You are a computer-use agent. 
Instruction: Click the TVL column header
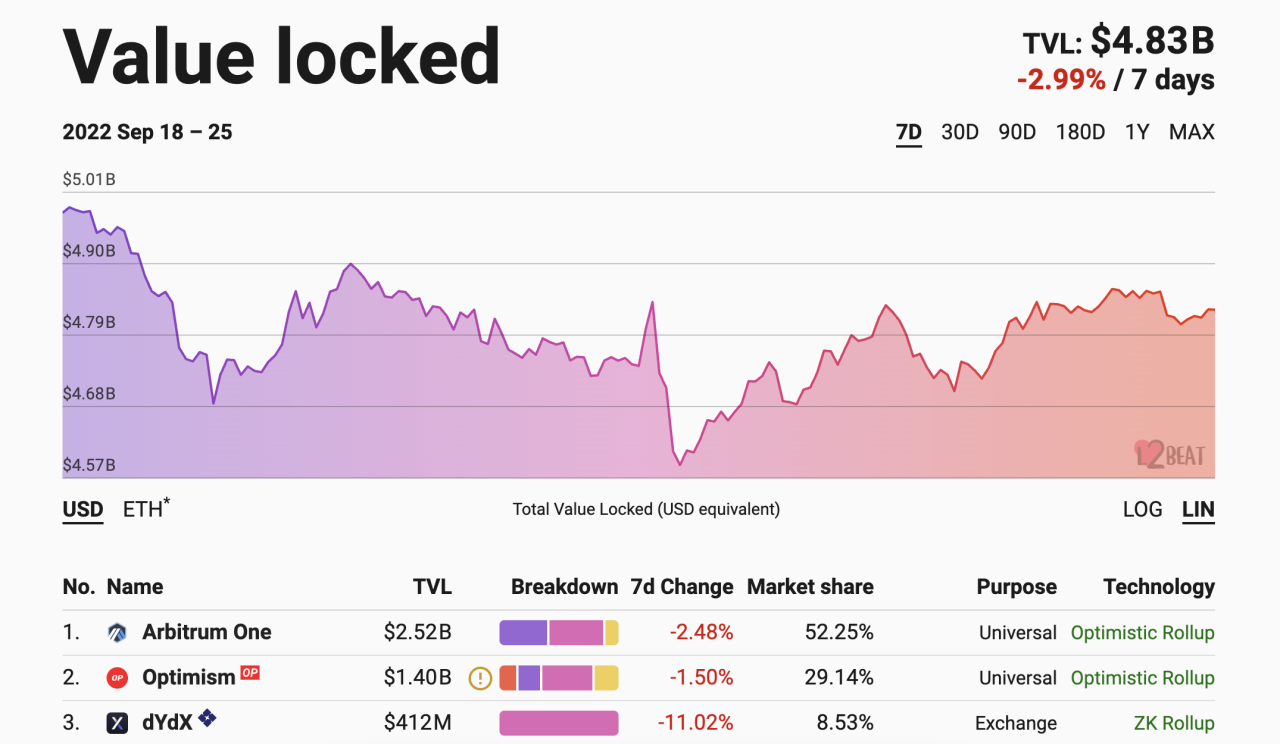(432, 587)
